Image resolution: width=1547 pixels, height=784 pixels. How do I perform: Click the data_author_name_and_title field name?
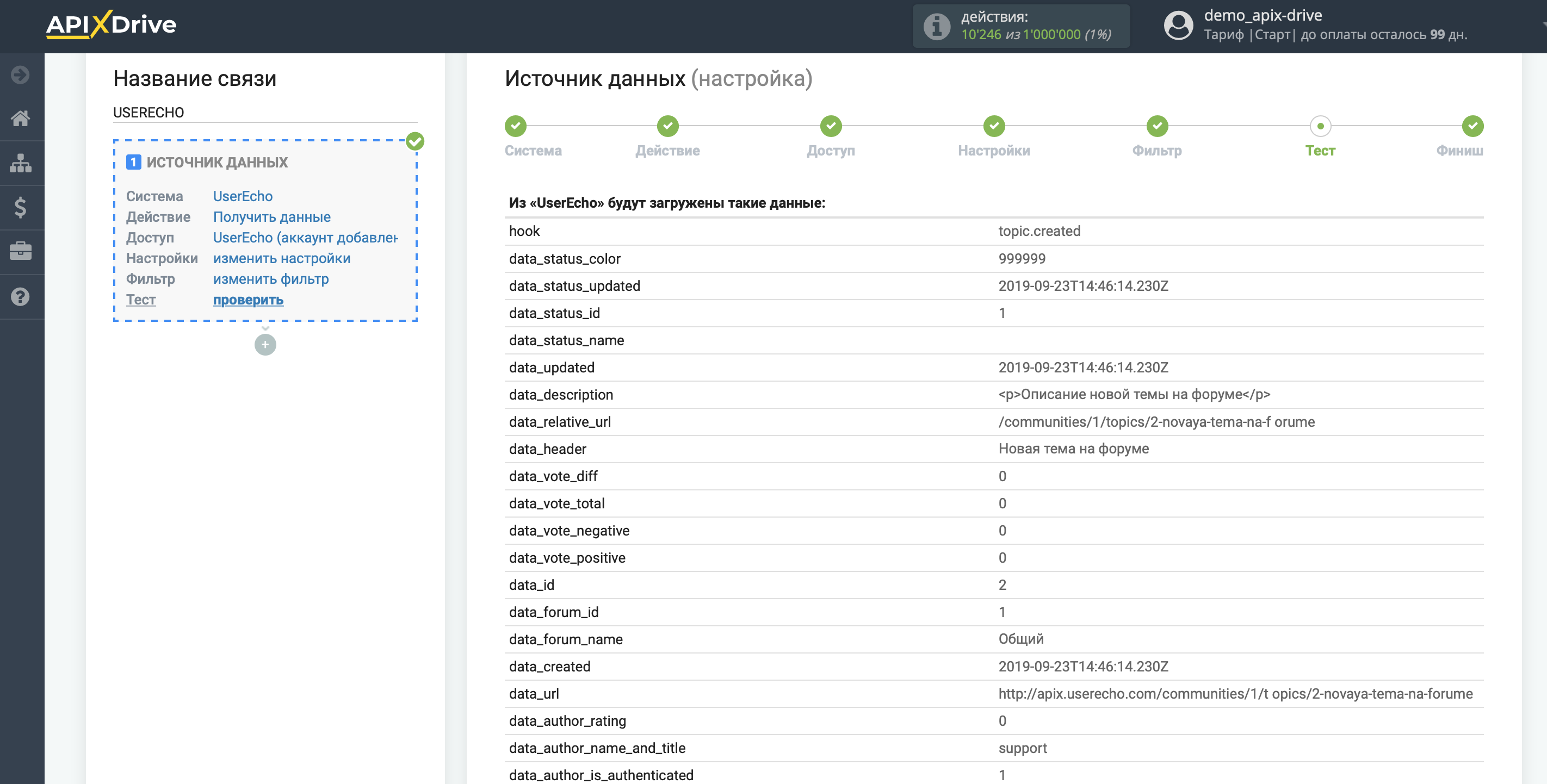(598, 748)
